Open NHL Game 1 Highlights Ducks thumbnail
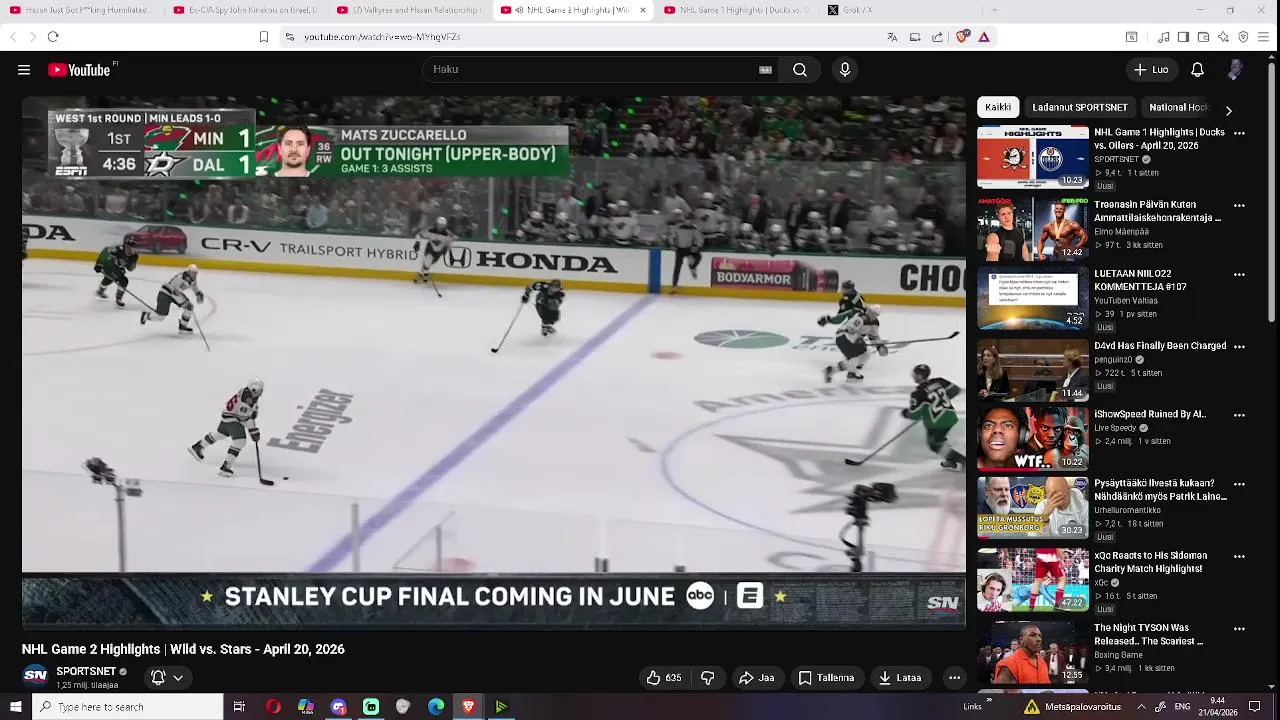This screenshot has height=720, width=1280. 1033,157
